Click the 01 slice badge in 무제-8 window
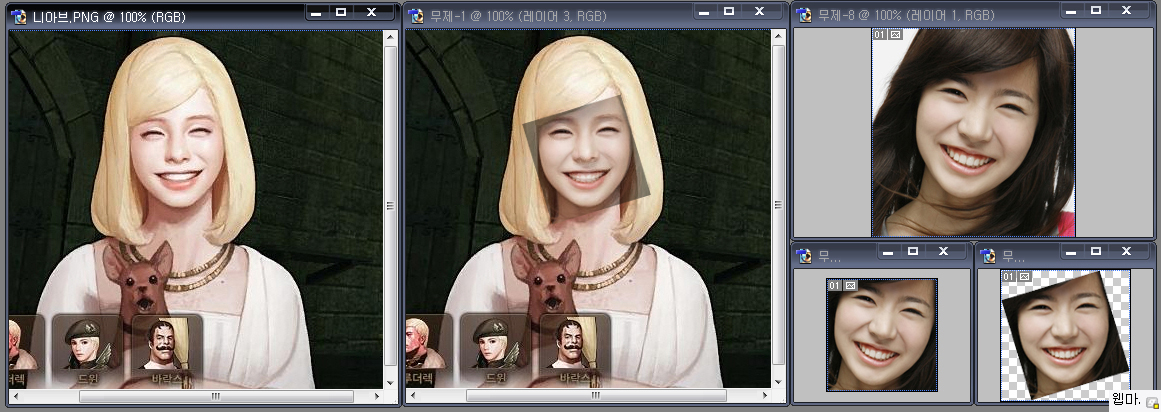This screenshot has width=1161, height=412. (880, 34)
